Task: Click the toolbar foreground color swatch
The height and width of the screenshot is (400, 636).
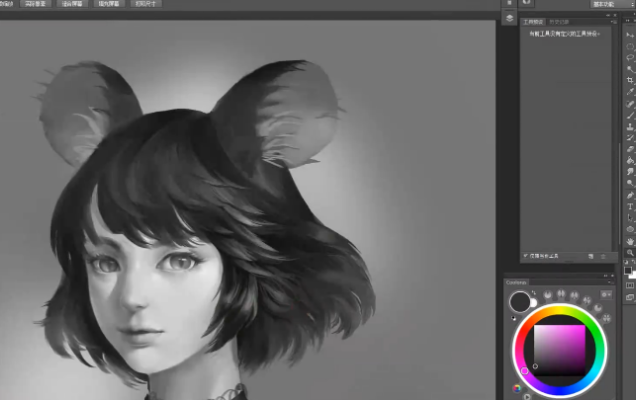Action: pos(627,270)
